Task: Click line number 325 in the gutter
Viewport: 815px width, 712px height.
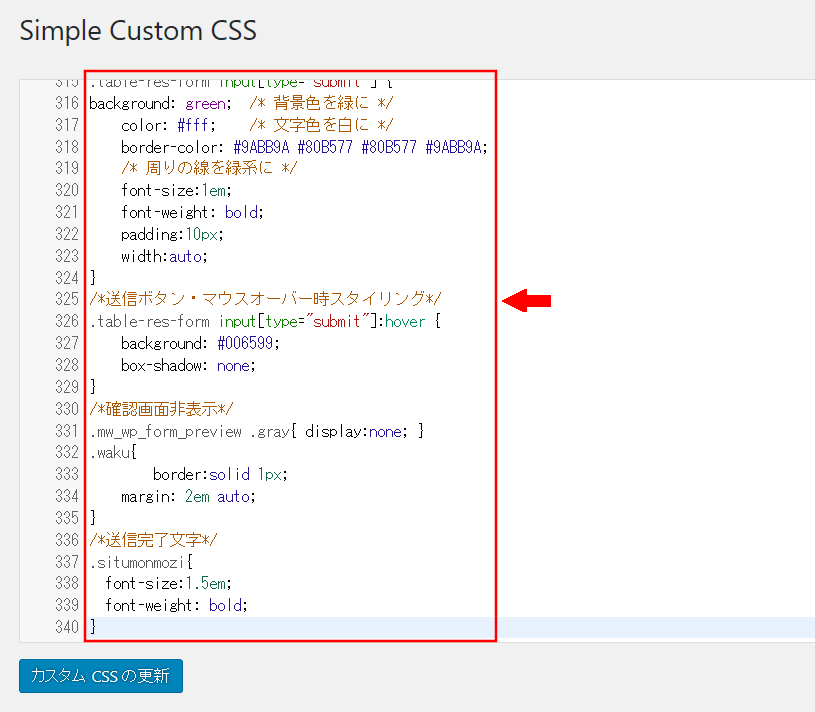Action: point(66,299)
